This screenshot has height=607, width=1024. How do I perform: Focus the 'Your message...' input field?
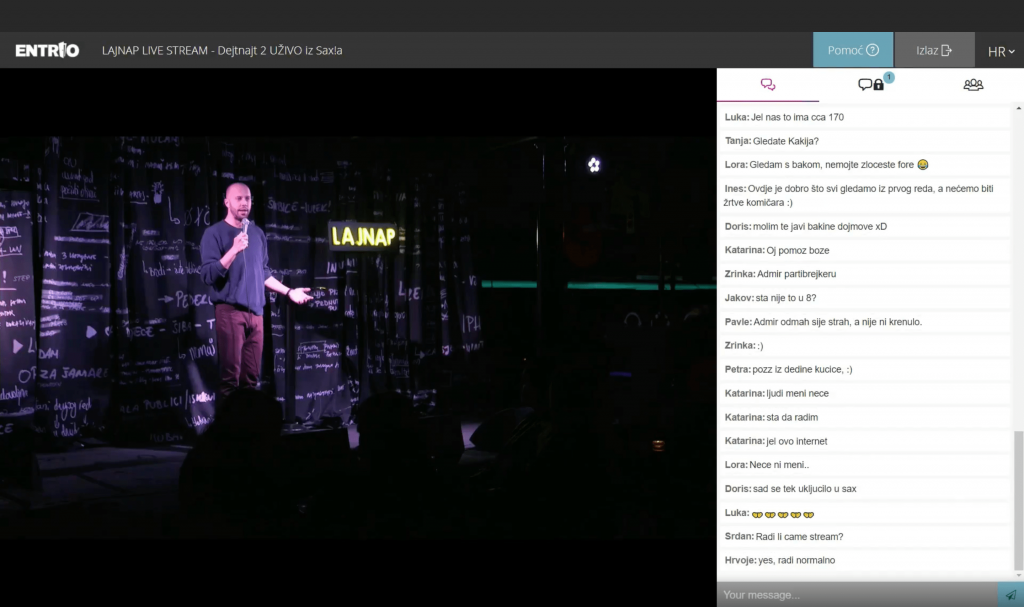coord(855,595)
